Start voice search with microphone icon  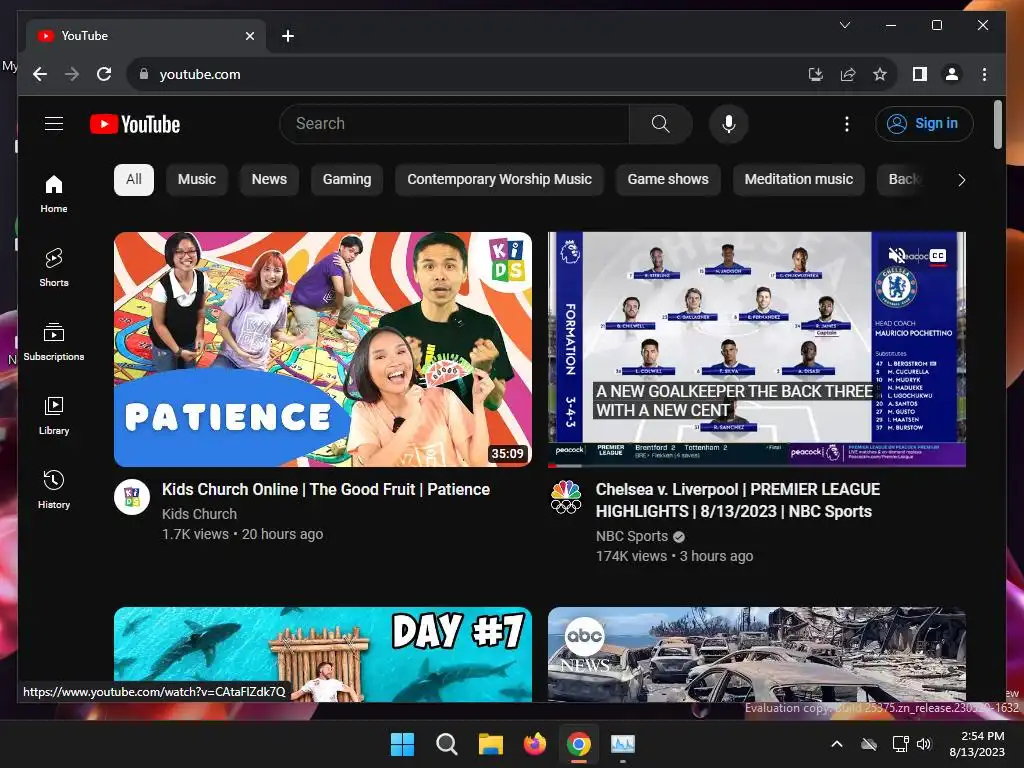click(729, 123)
